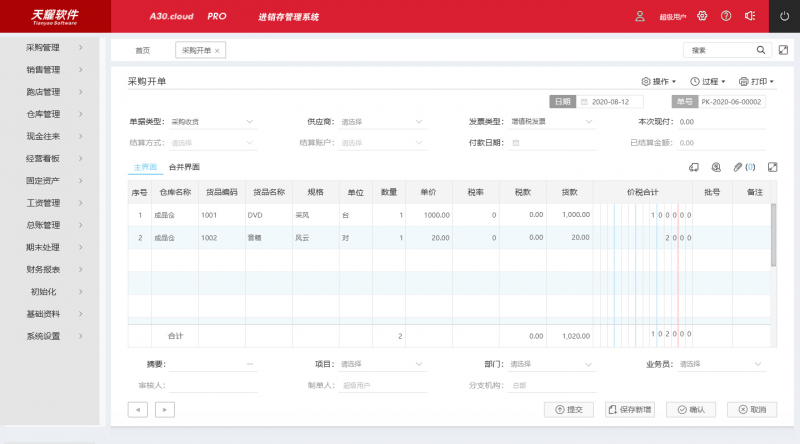The image size is (800, 444).
Task: Click the announcement speaker icon
Action: [x=748, y=16]
